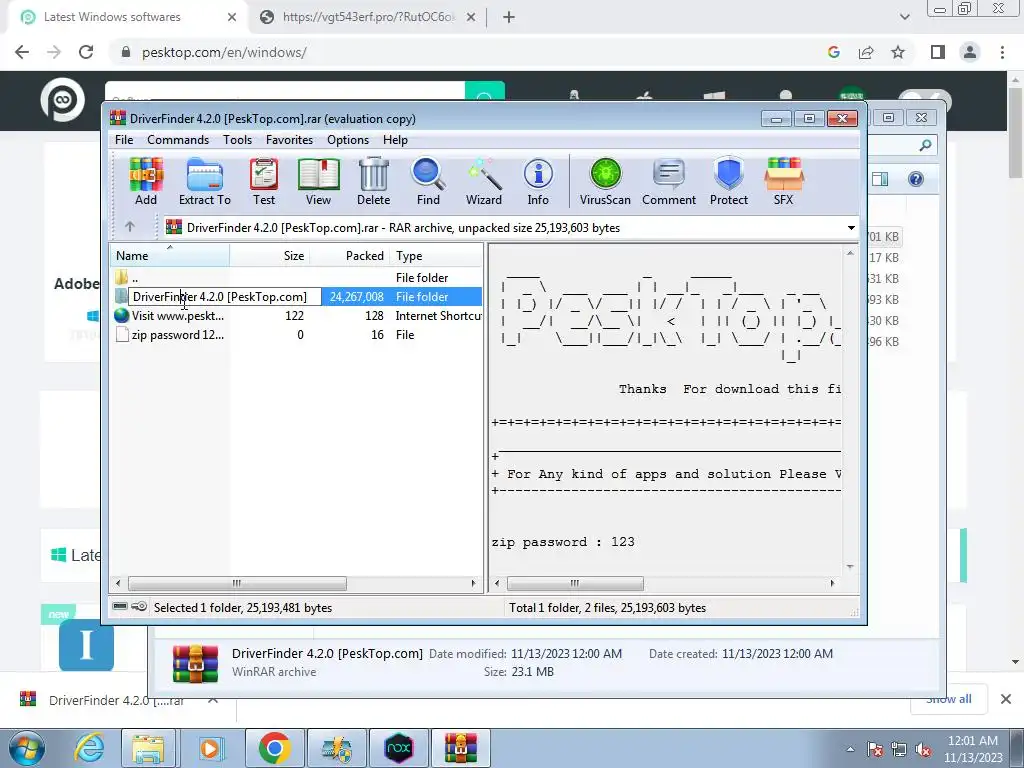Open Internet Explorer from taskbar
This screenshot has height=768, width=1024.
coord(89,748)
